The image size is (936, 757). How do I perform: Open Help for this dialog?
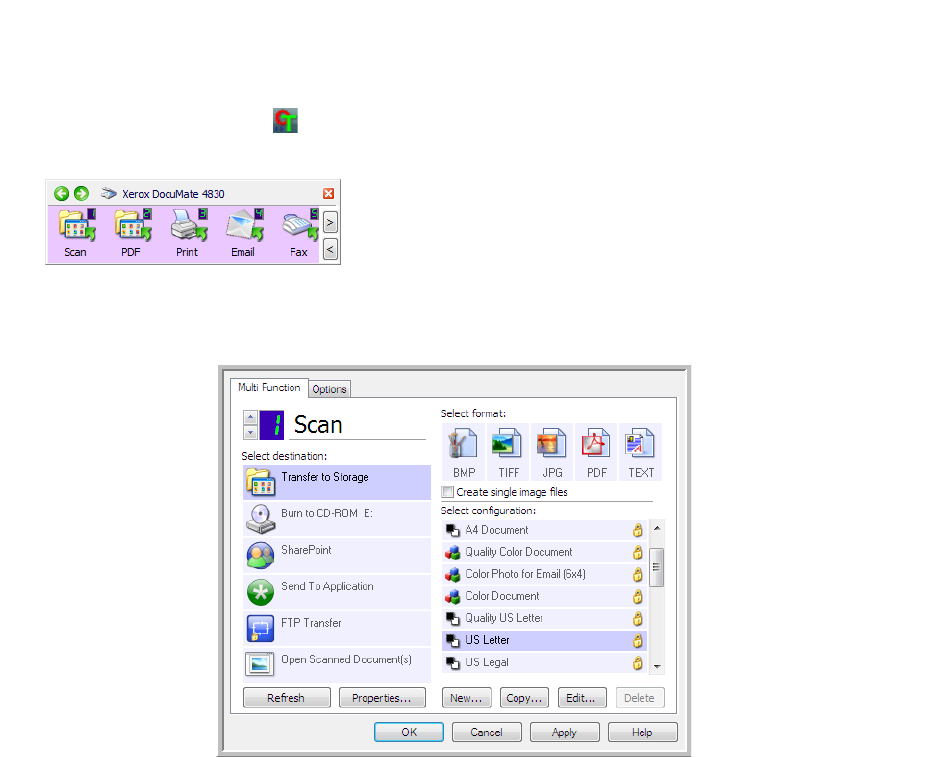click(643, 732)
